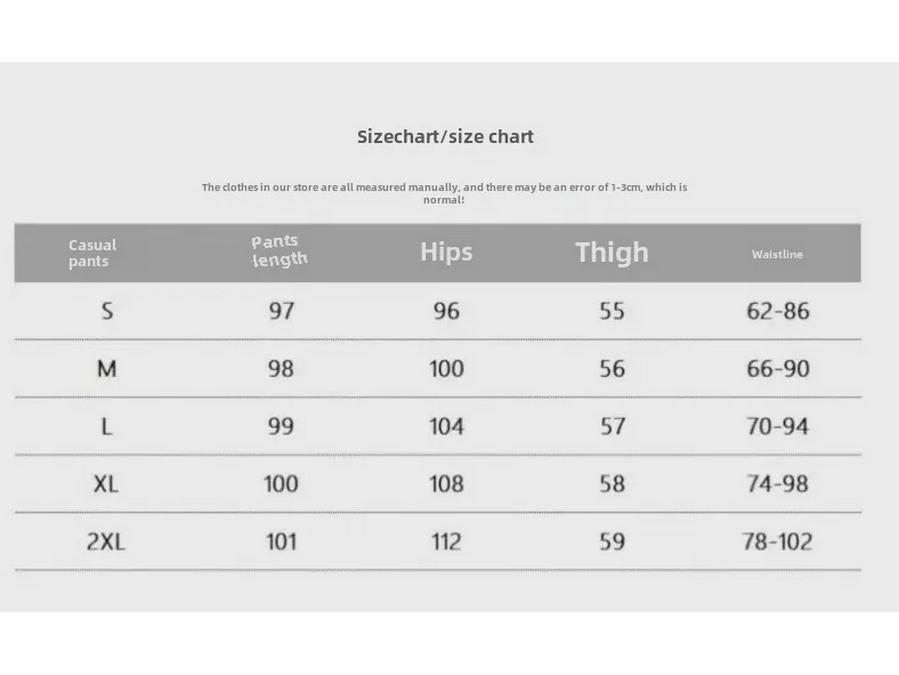Select hips value 112 in 2XL row
Screen dimensions: 899x675
tap(446, 542)
